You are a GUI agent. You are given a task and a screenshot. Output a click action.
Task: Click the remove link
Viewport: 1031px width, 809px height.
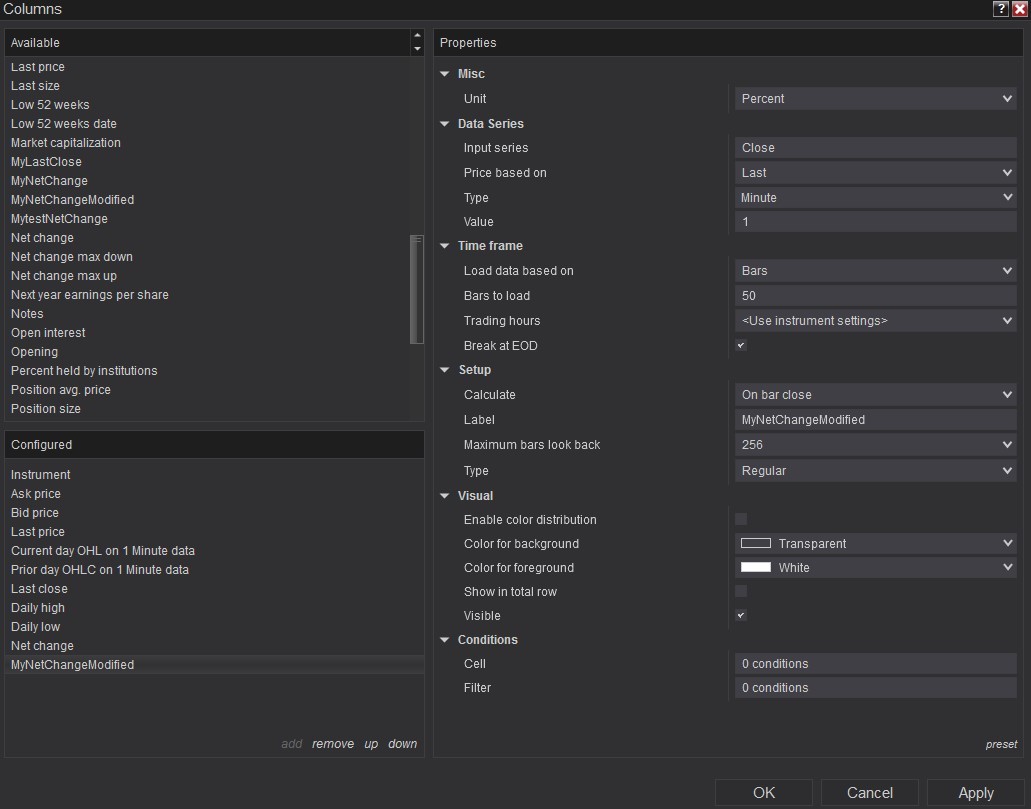pyautogui.click(x=332, y=744)
